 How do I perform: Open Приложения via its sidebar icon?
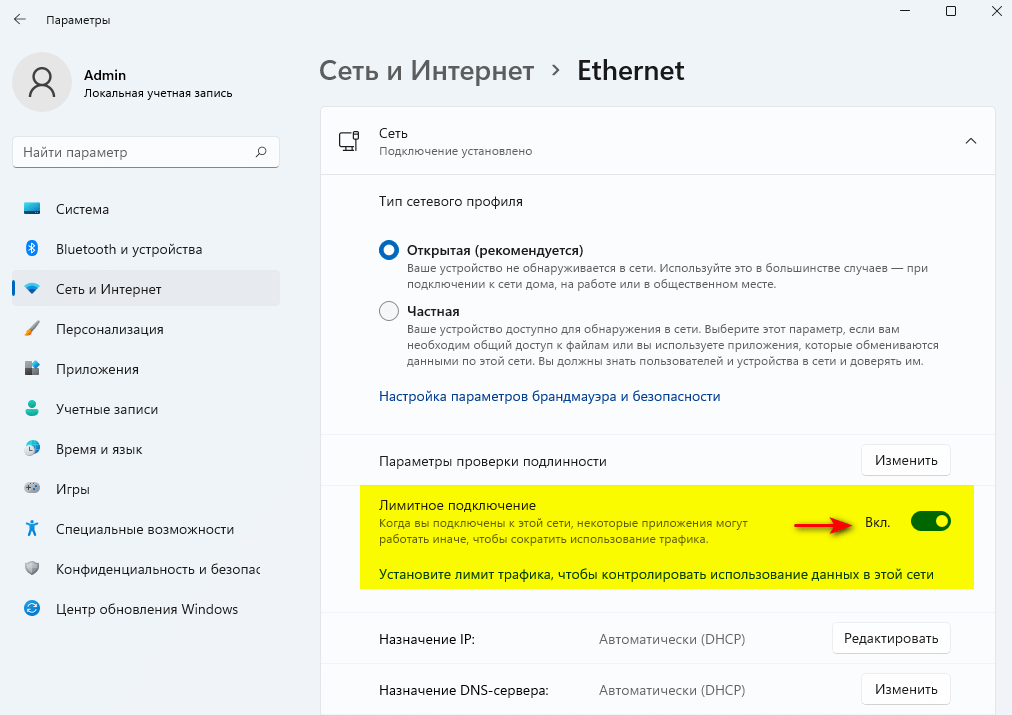pos(32,369)
